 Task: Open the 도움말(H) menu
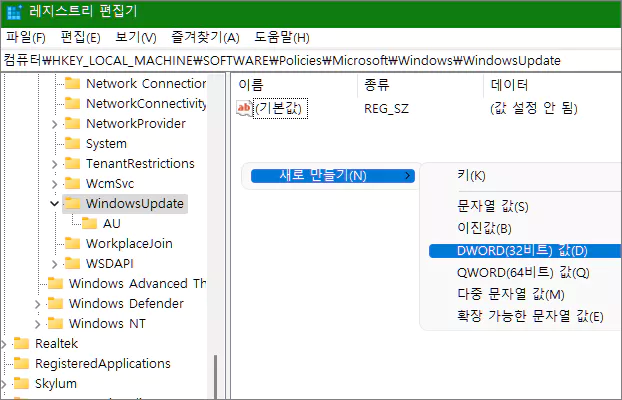click(x=282, y=38)
